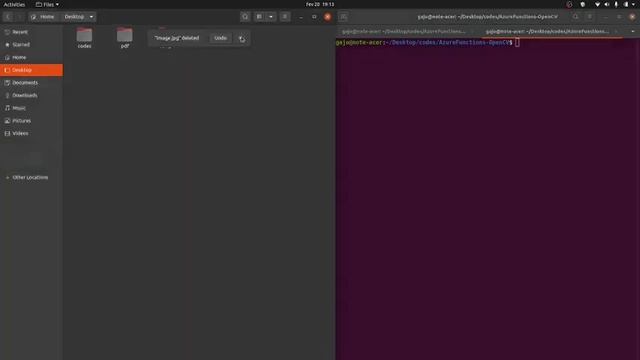Close the second Terminal tab

click(616, 31)
